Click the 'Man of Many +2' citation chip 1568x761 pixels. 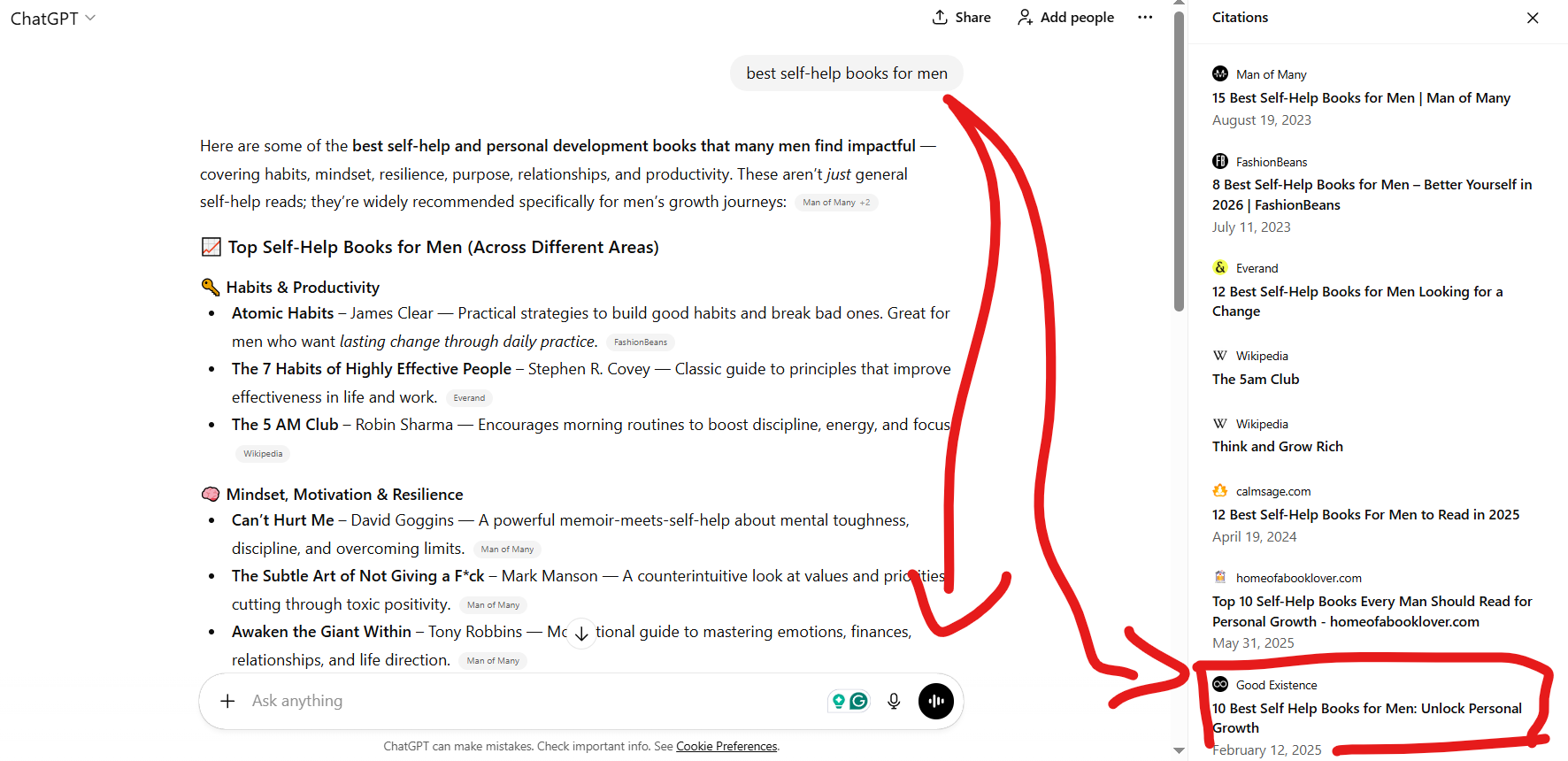(836, 203)
